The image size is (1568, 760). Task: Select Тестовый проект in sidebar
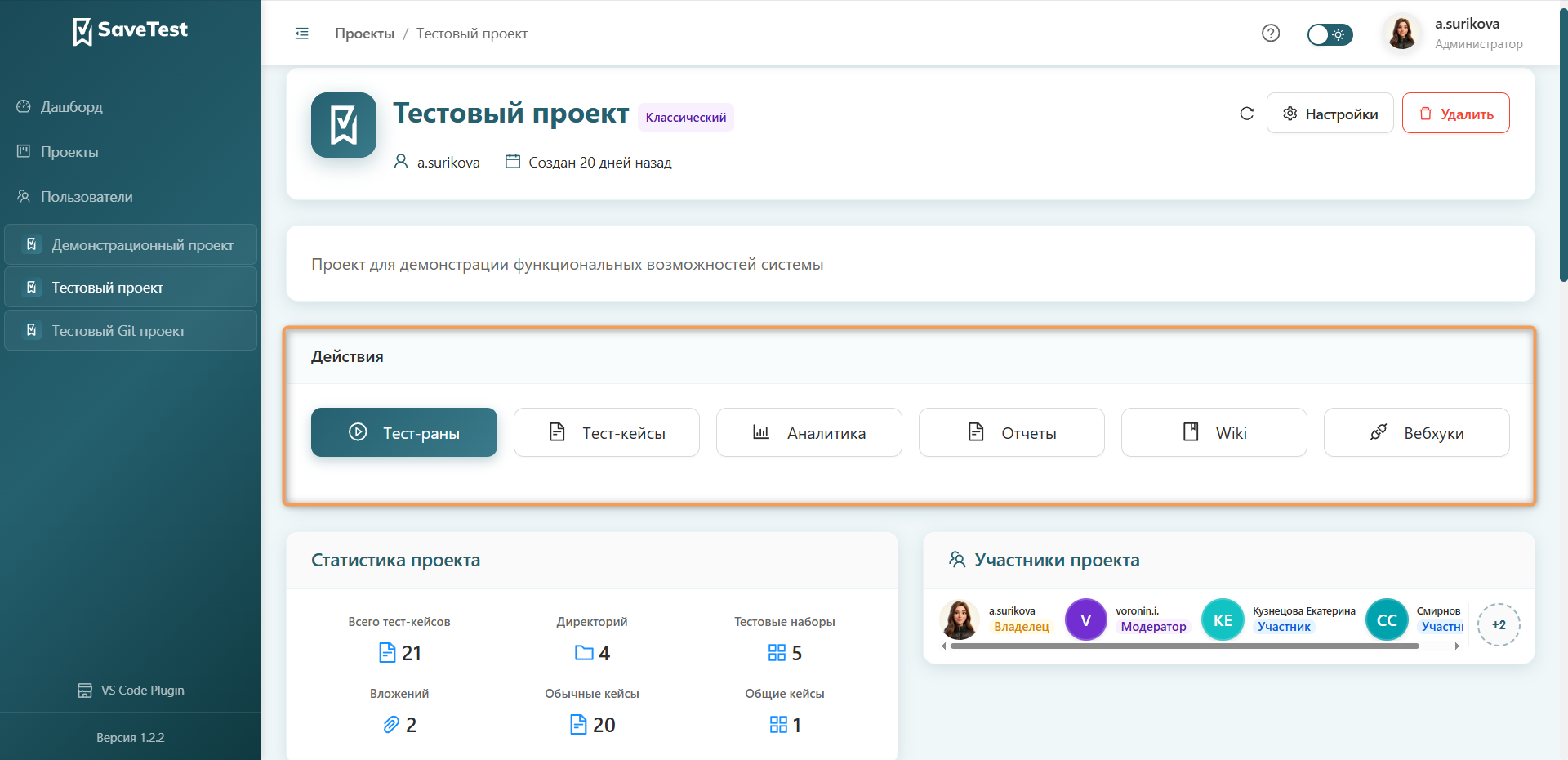pyautogui.click(x=131, y=288)
